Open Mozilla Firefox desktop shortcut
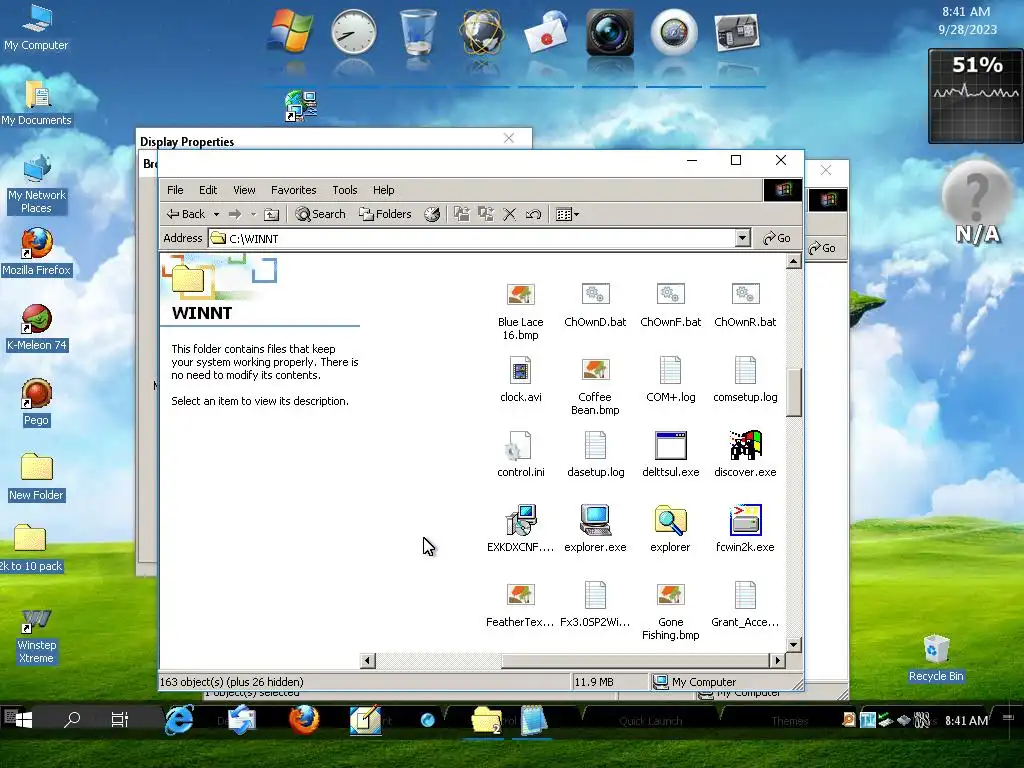1024x768 pixels. 36,252
